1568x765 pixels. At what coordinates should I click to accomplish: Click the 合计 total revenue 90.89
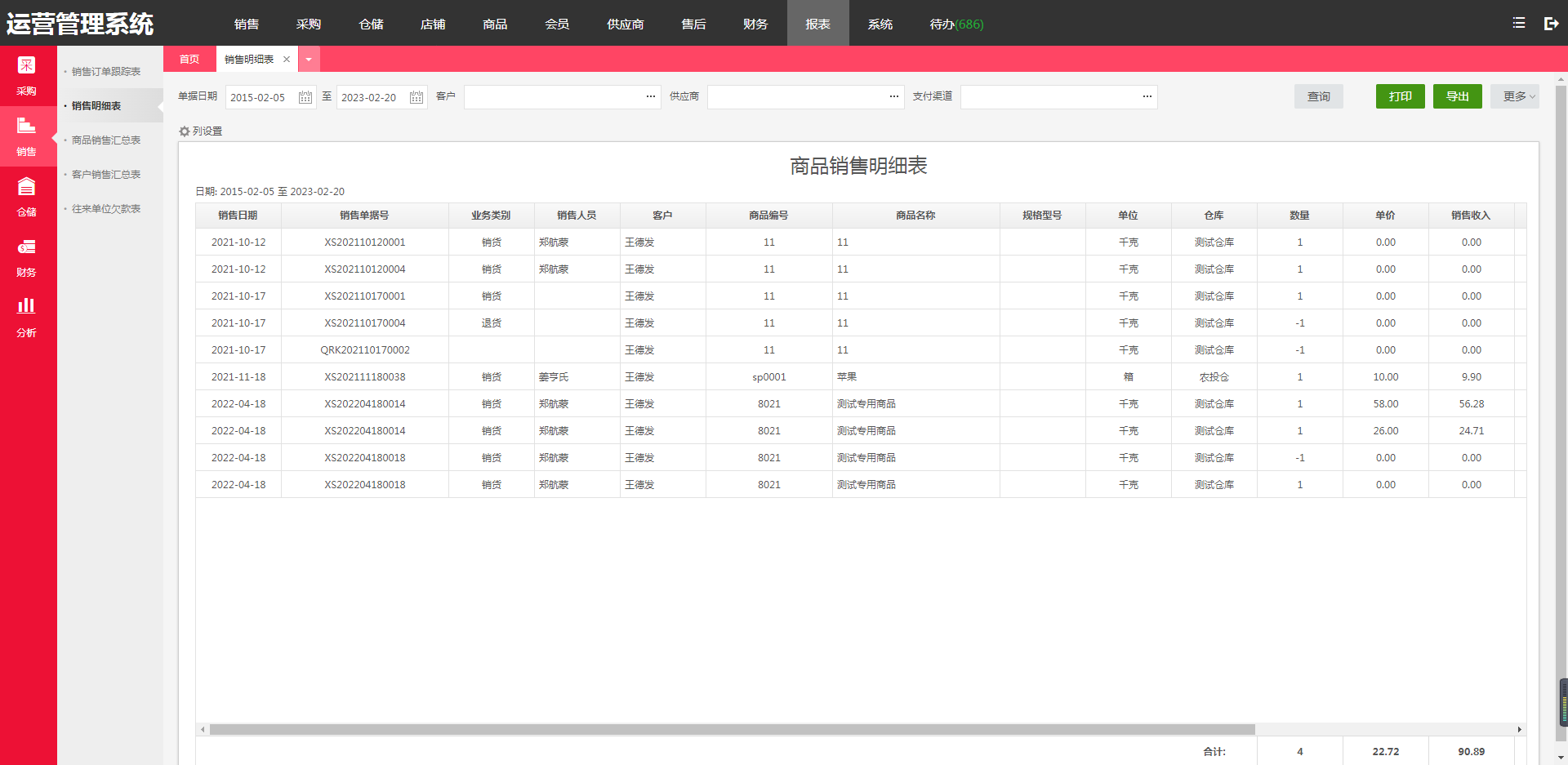1472,752
